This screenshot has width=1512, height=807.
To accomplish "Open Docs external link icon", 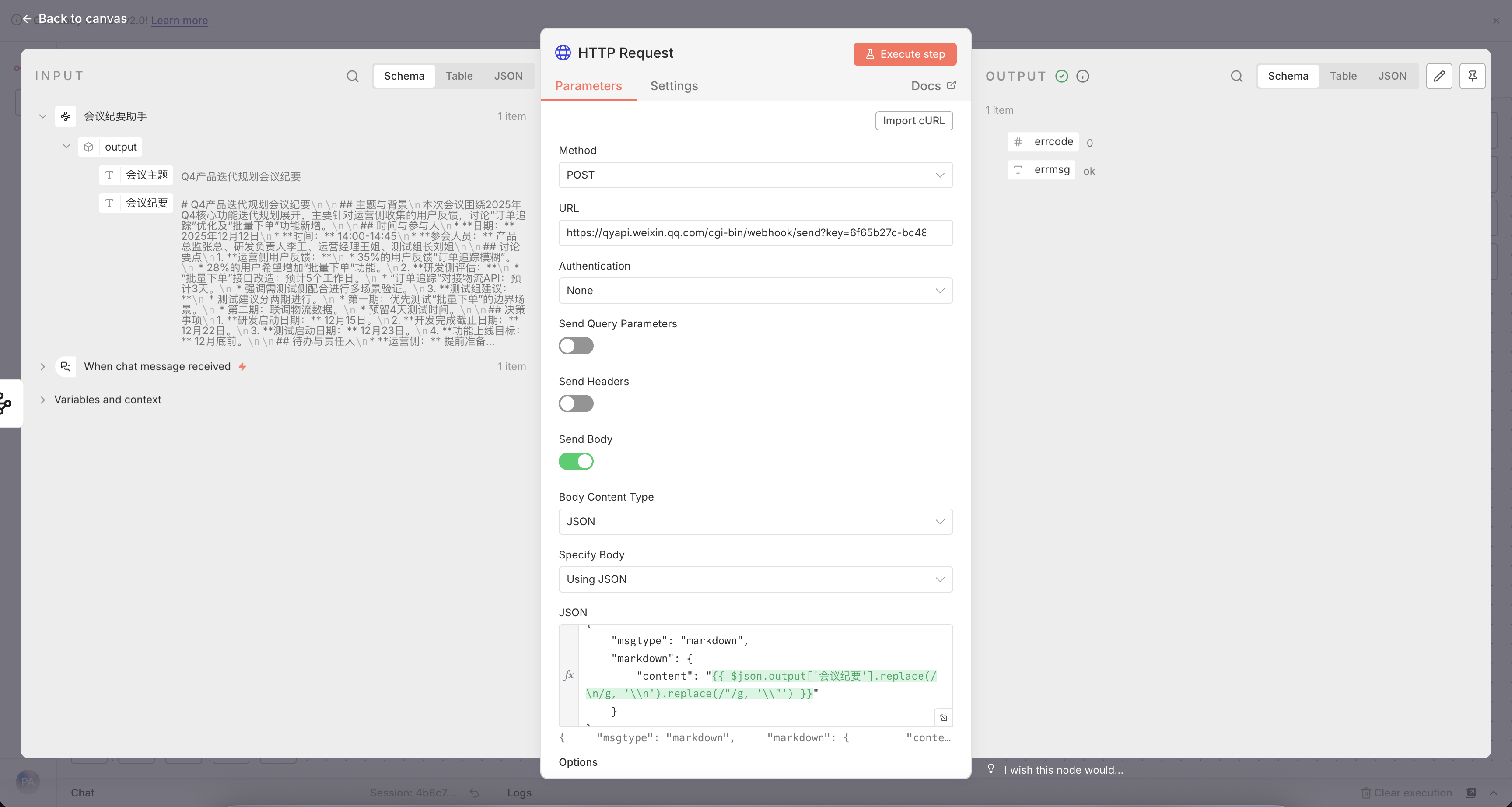I will [x=951, y=86].
